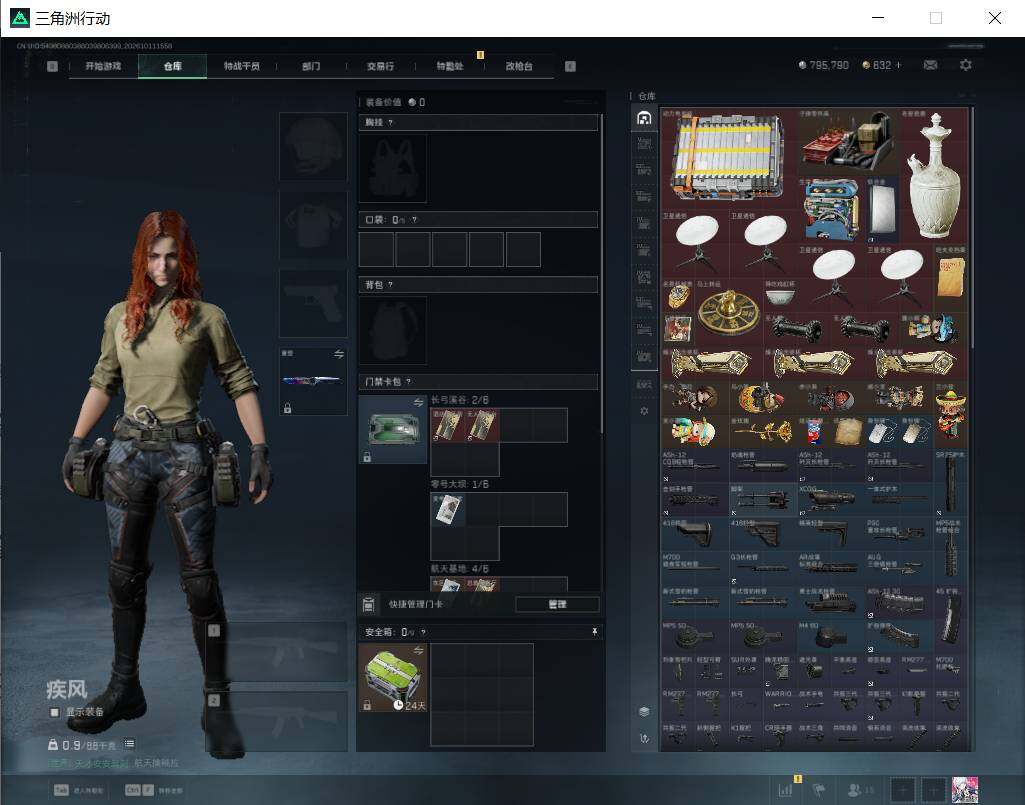
Task: Open the mail envelope icon
Action: [x=930, y=65]
